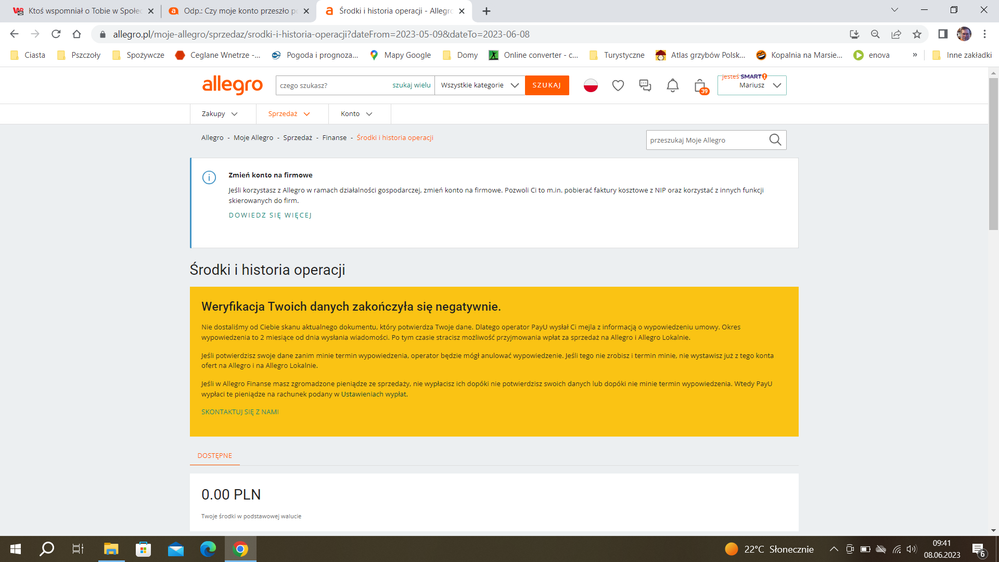
Task: Go back with browser back arrow
Action: tap(14, 34)
